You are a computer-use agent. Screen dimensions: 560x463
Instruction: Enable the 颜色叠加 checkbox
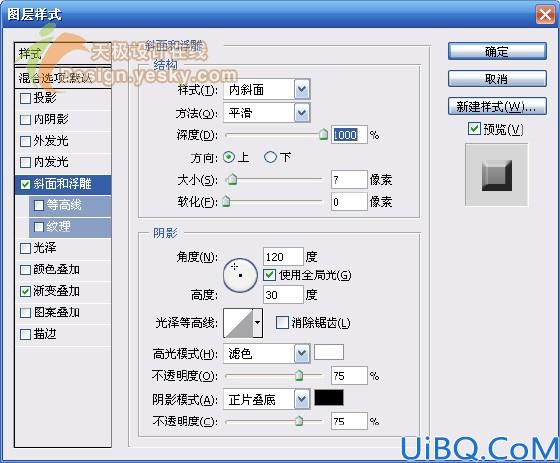coord(25,270)
